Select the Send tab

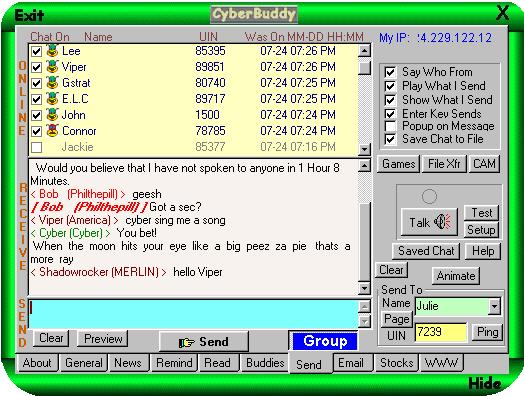click(309, 364)
